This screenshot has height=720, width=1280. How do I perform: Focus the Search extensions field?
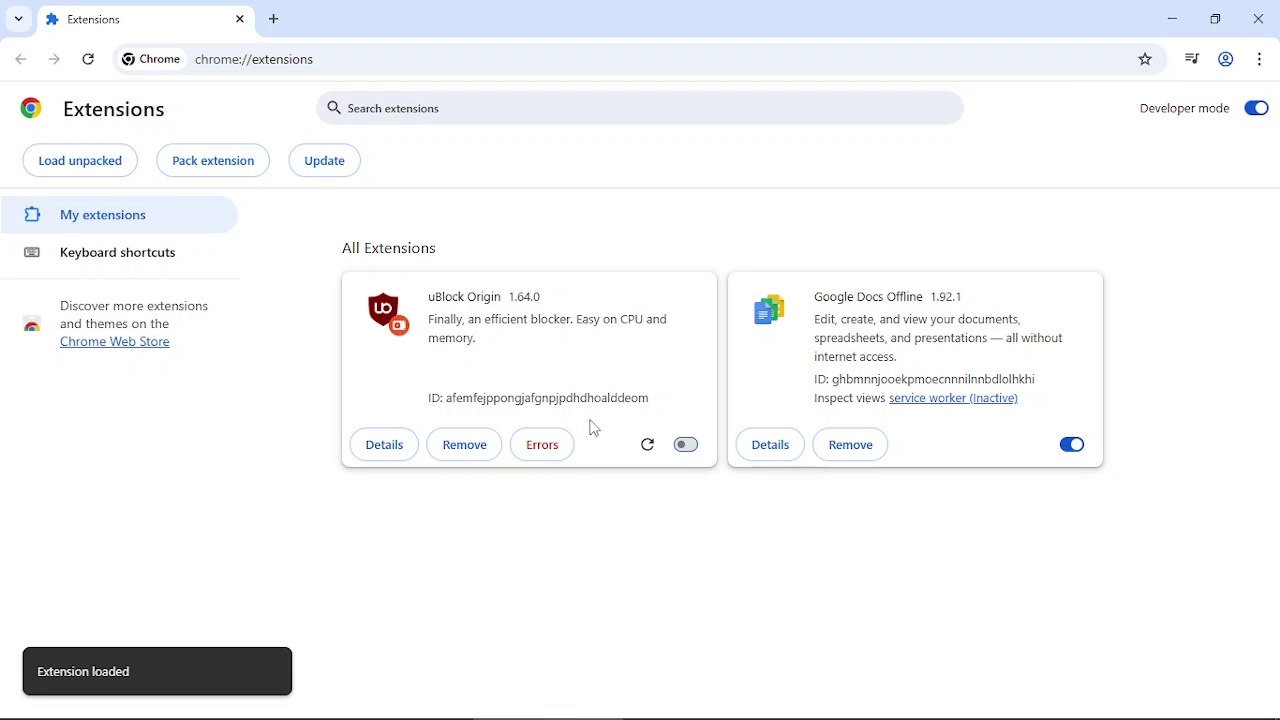(x=640, y=108)
